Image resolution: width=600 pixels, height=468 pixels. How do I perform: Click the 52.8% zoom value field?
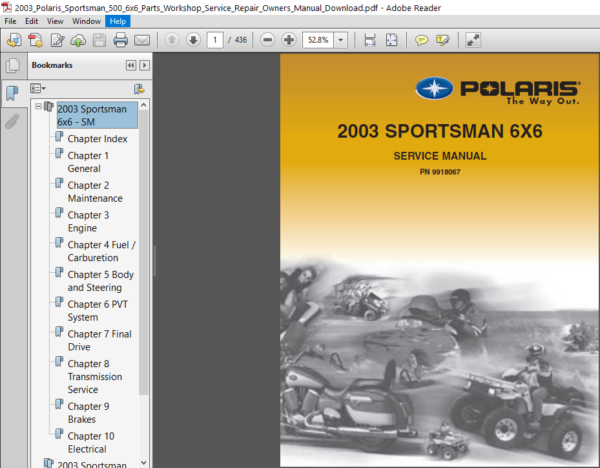tap(318, 40)
